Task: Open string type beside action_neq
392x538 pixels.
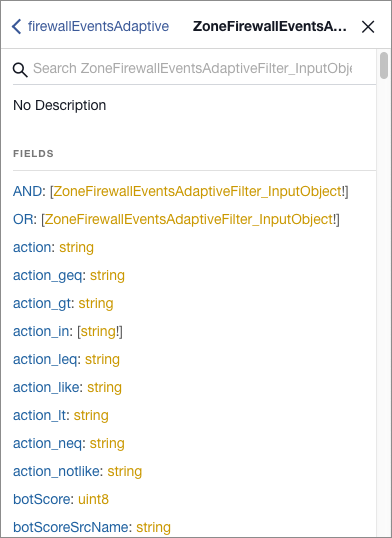Action: 107,444
